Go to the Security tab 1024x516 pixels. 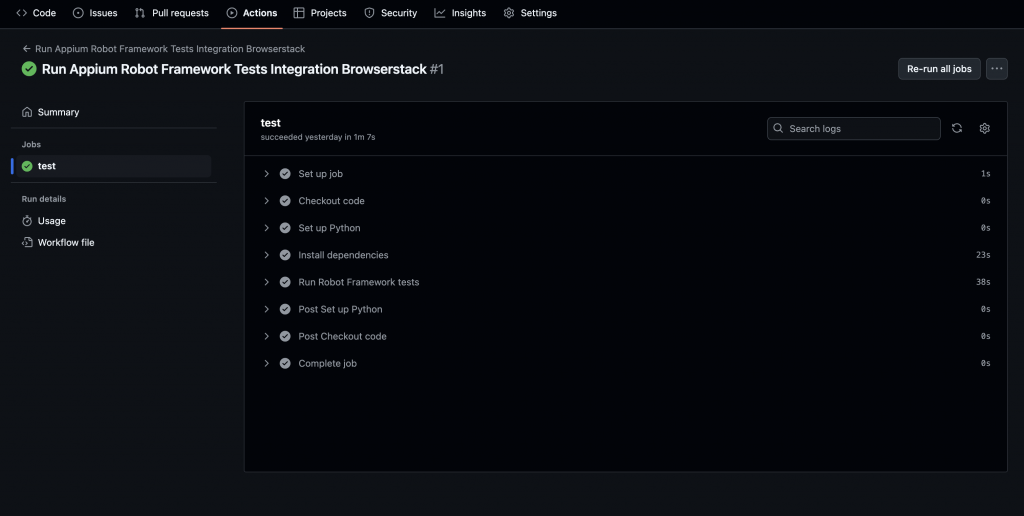pyautogui.click(x=390, y=13)
